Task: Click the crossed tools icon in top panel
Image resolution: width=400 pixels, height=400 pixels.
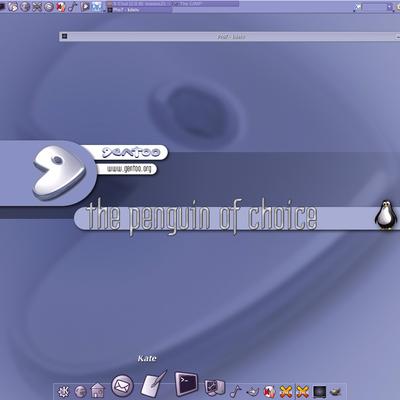Action: pos(37,6)
